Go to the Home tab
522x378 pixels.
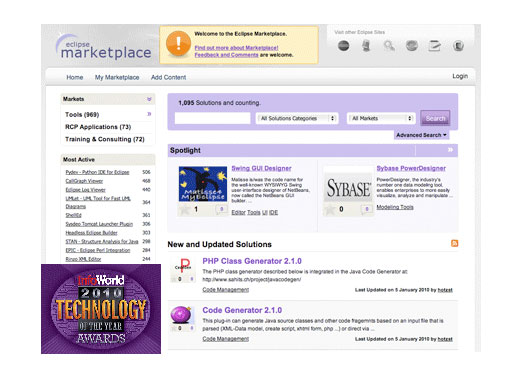point(75,77)
